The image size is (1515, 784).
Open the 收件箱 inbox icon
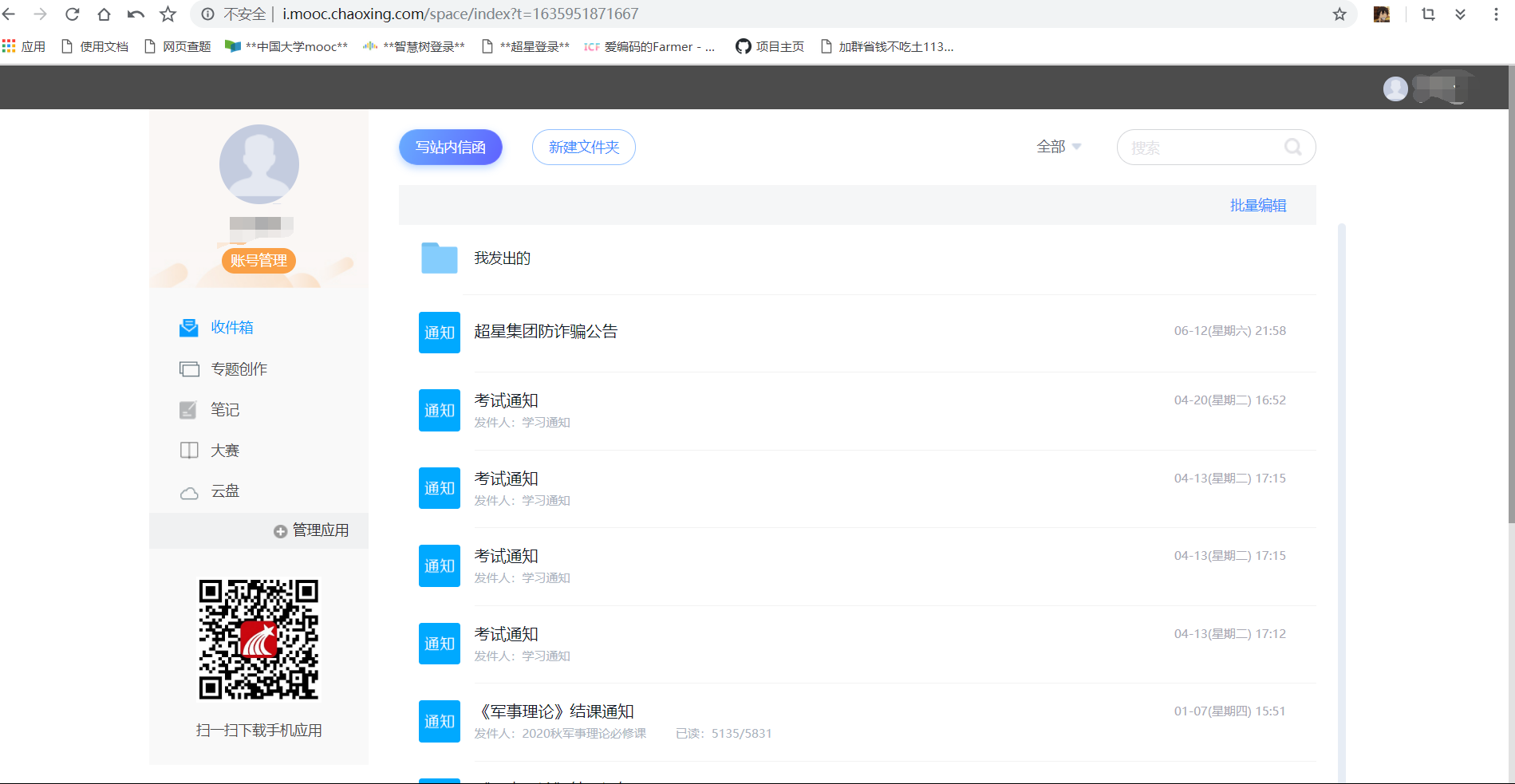pyautogui.click(x=189, y=327)
